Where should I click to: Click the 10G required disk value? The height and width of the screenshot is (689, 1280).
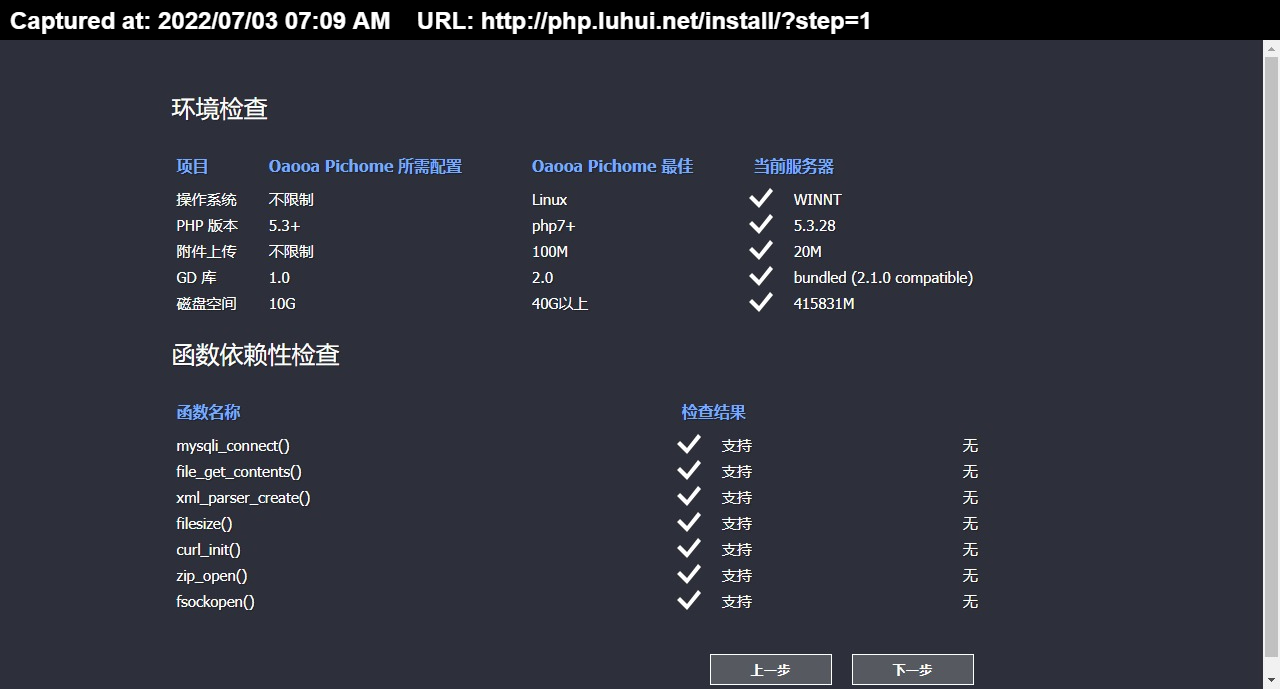[x=282, y=303]
